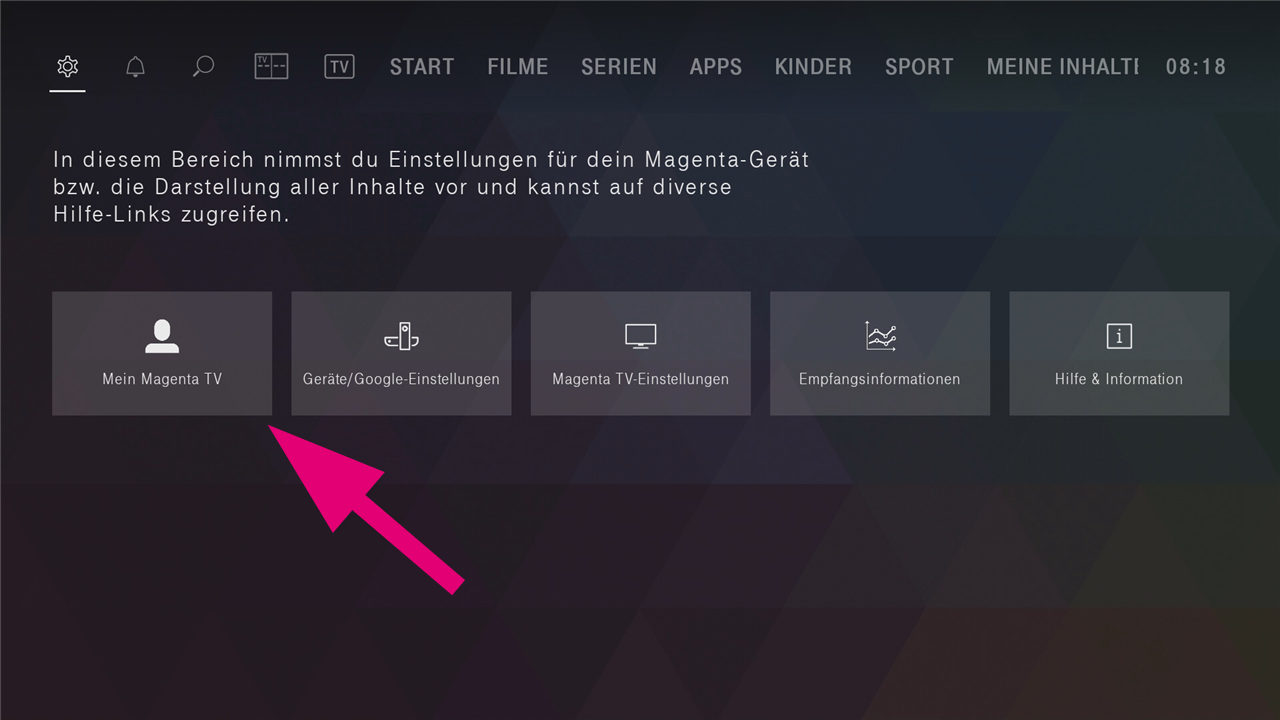The width and height of the screenshot is (1280, 720).
Task: Open search via the magnifier icon
Action: (203, 66)
